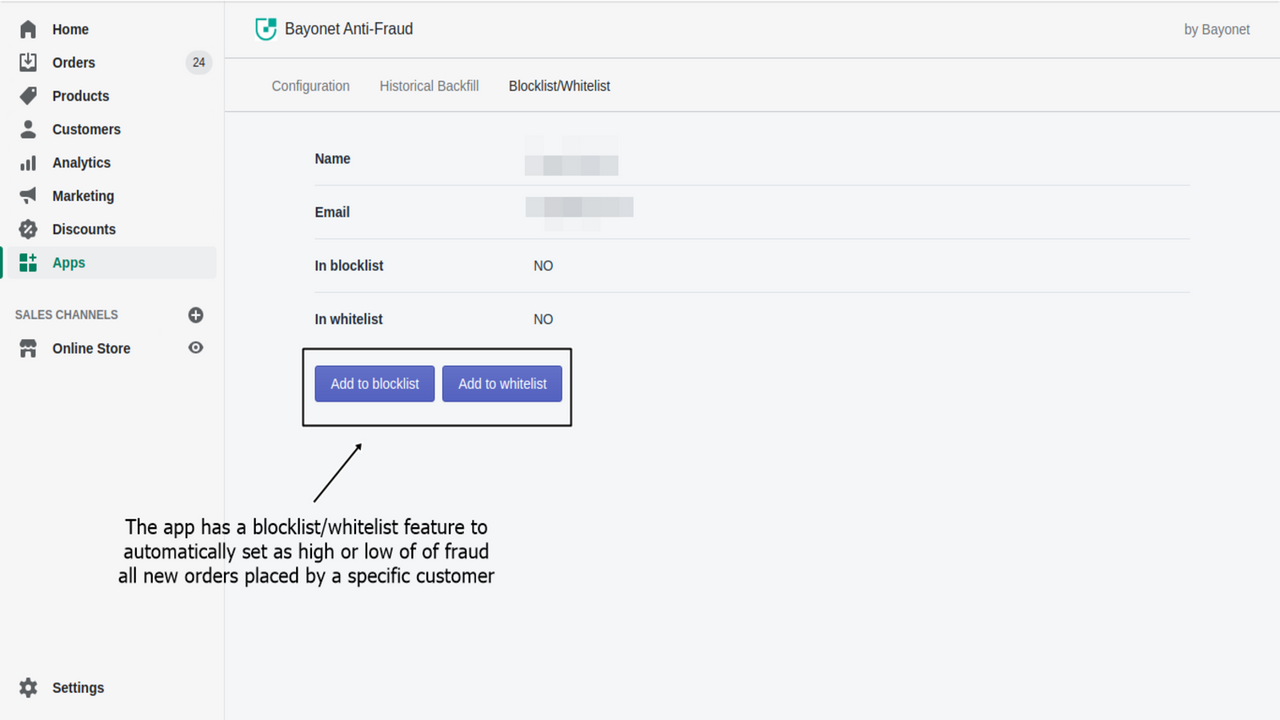Click the Orders count badge showing 24
This screenshot has height=720, width=1280.
coord(198,62)
